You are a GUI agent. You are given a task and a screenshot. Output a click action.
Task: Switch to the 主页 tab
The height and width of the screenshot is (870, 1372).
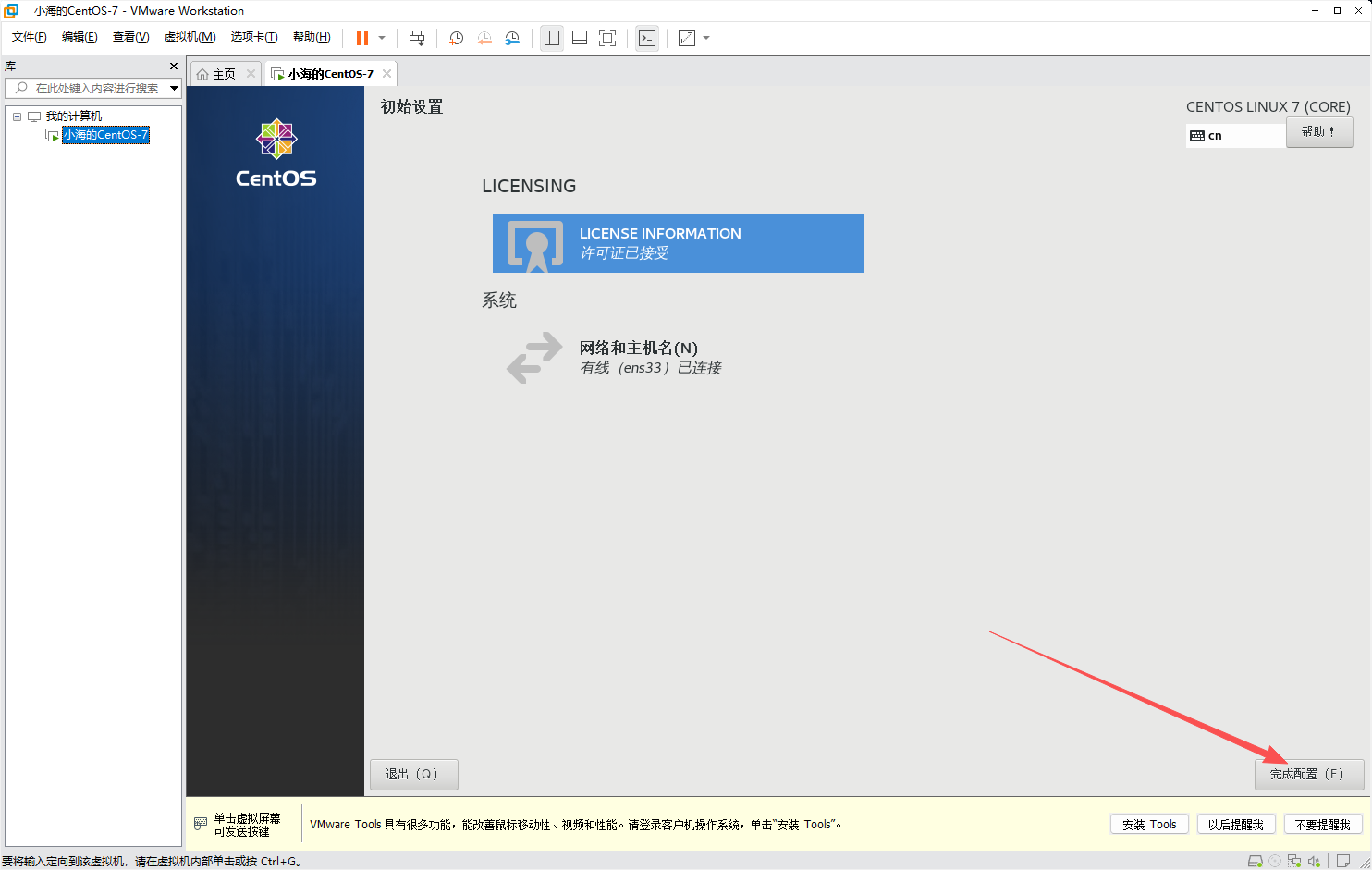point(224,74)
